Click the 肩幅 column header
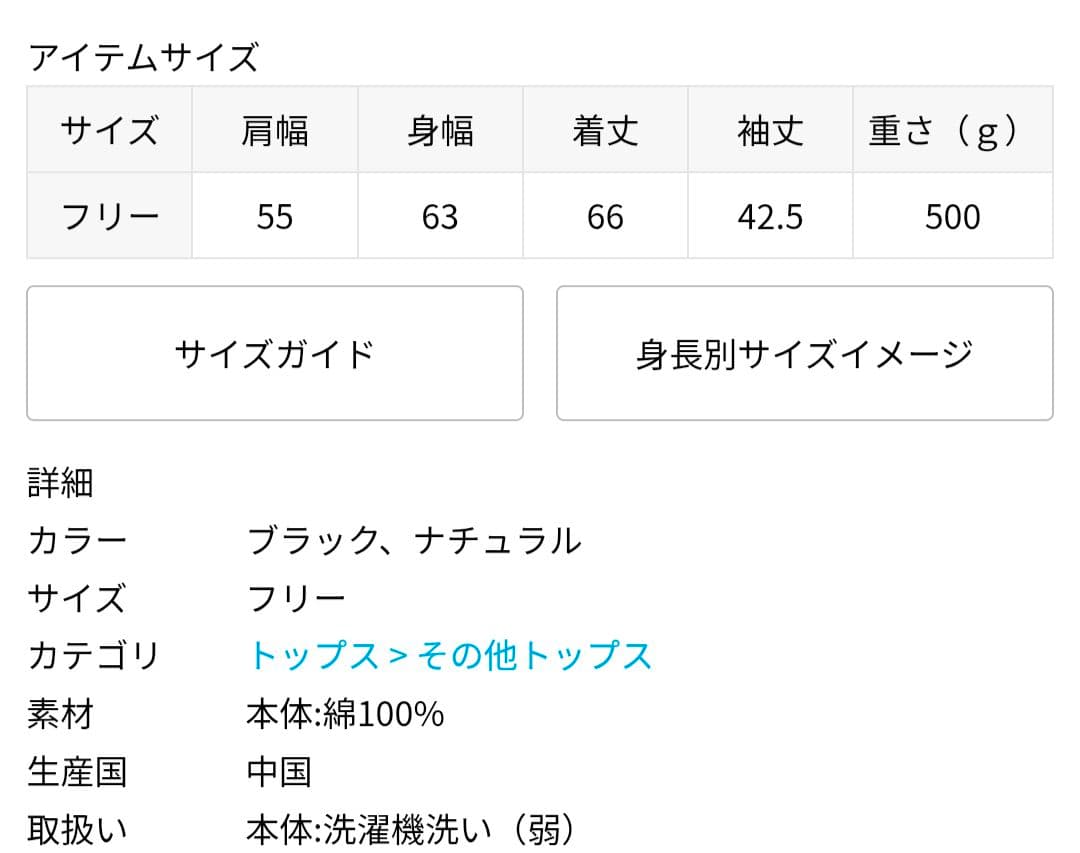Screen dimensions: 1080x853 (275, 130)
